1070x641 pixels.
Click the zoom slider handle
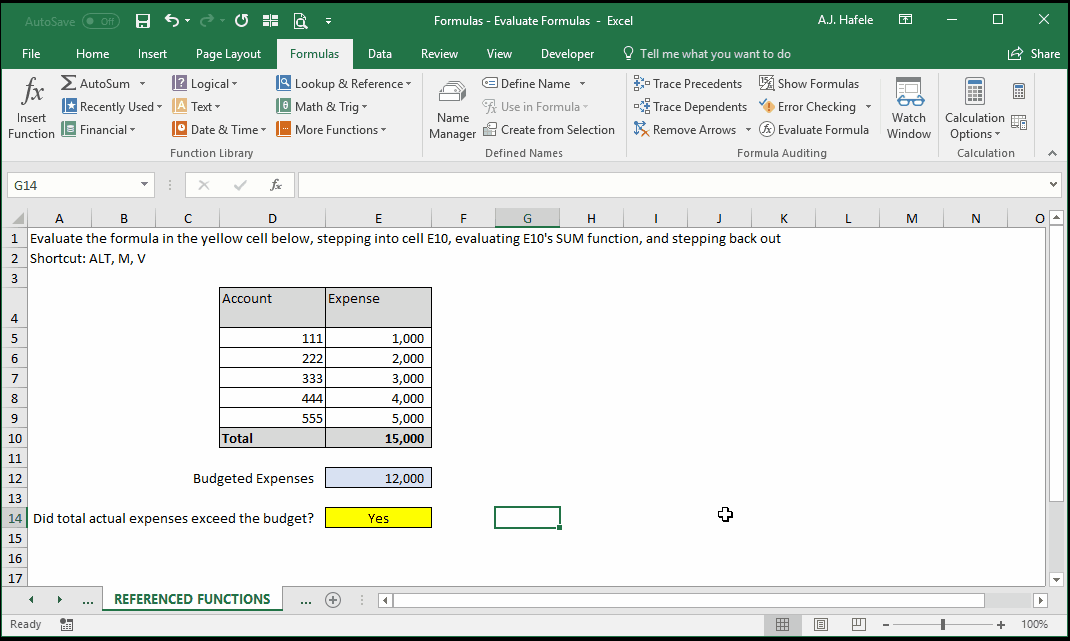942,624
